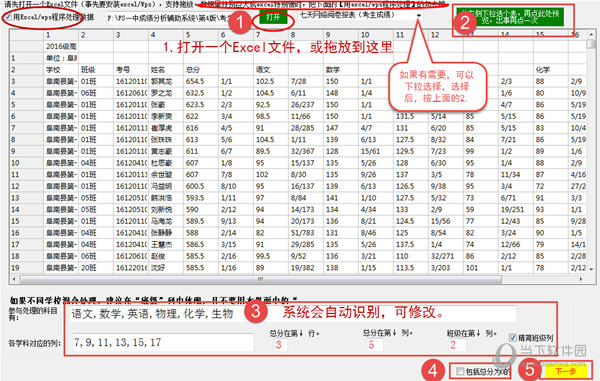Select the 考号 header cell
Screen dimensions: 600x381
click(131, 70)
